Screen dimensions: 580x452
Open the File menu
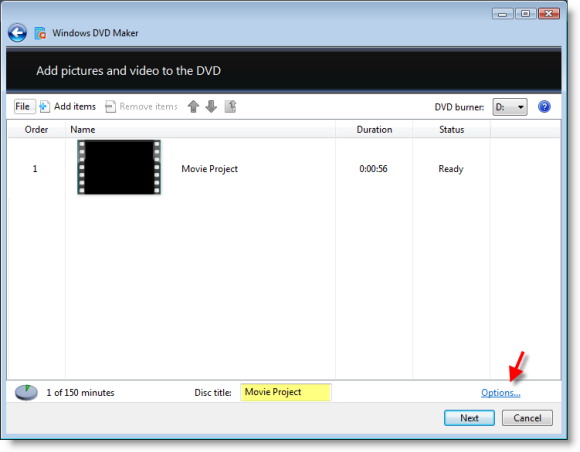pos(24,107)
